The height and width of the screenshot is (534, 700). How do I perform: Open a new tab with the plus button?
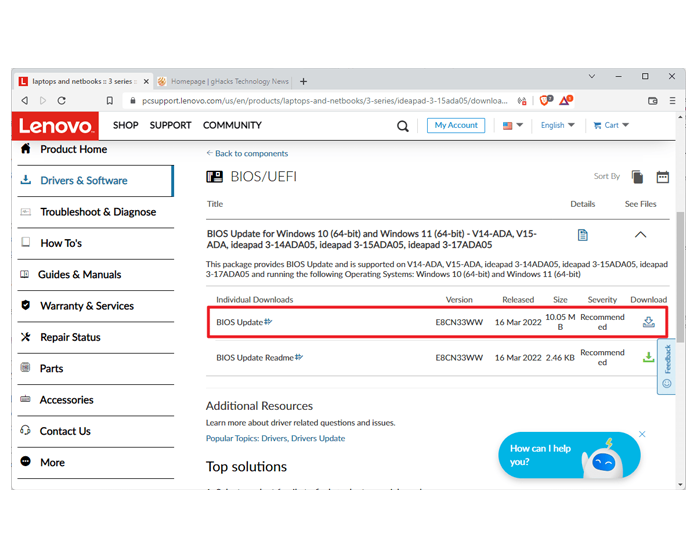coord(304,81)
